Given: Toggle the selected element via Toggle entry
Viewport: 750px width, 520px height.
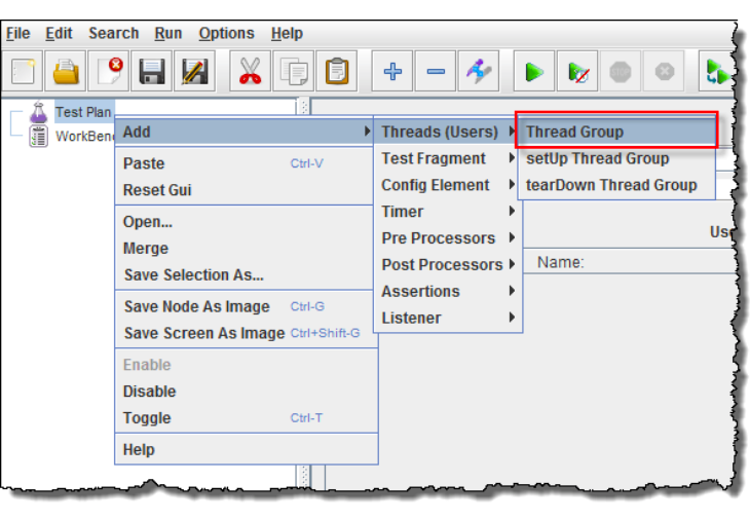Looking at the screenshot, I should (x=147, y=418).
